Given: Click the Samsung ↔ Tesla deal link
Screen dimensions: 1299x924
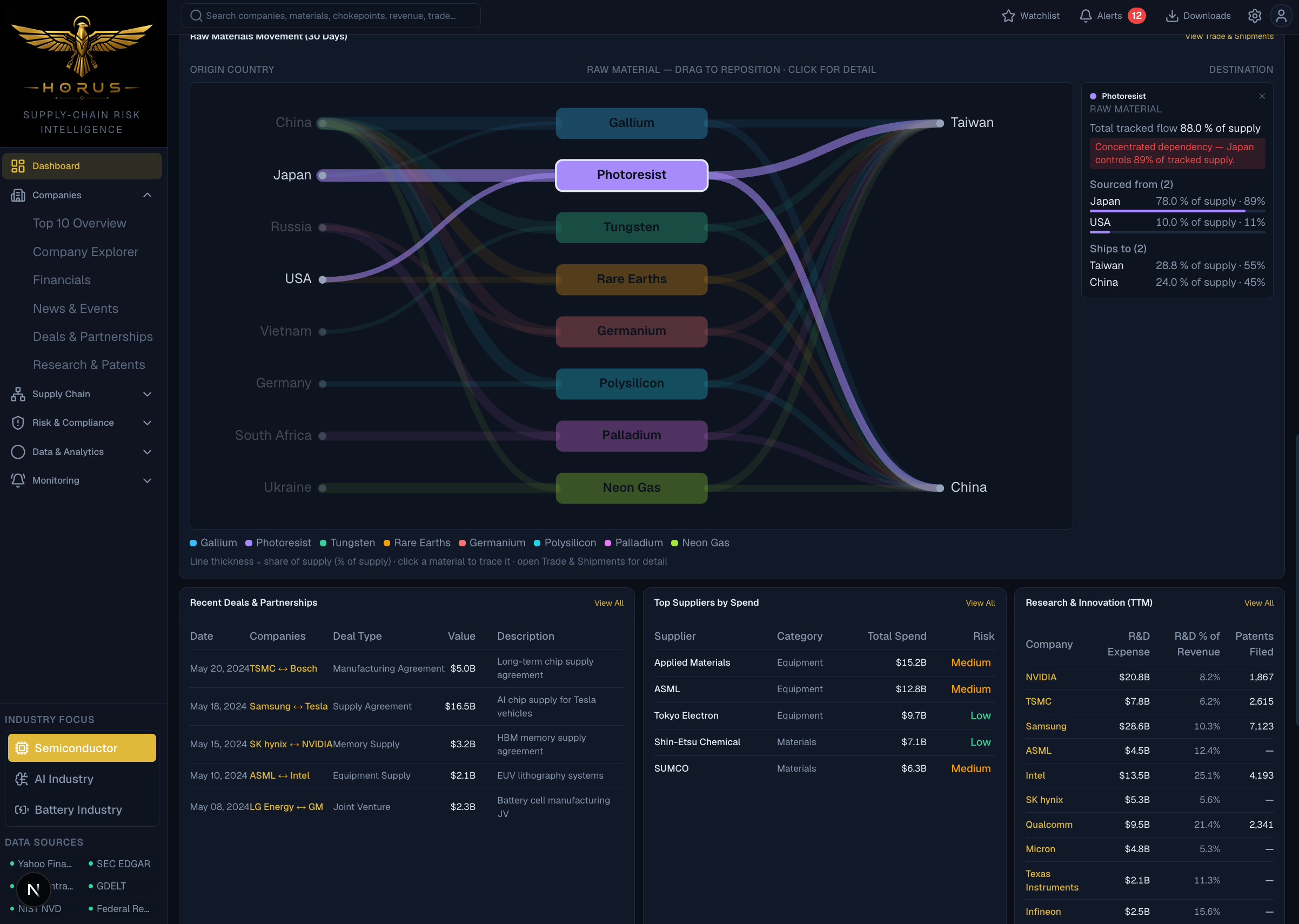Looking at the screenshot, I should pyautogui.click(x=289, y=706).
